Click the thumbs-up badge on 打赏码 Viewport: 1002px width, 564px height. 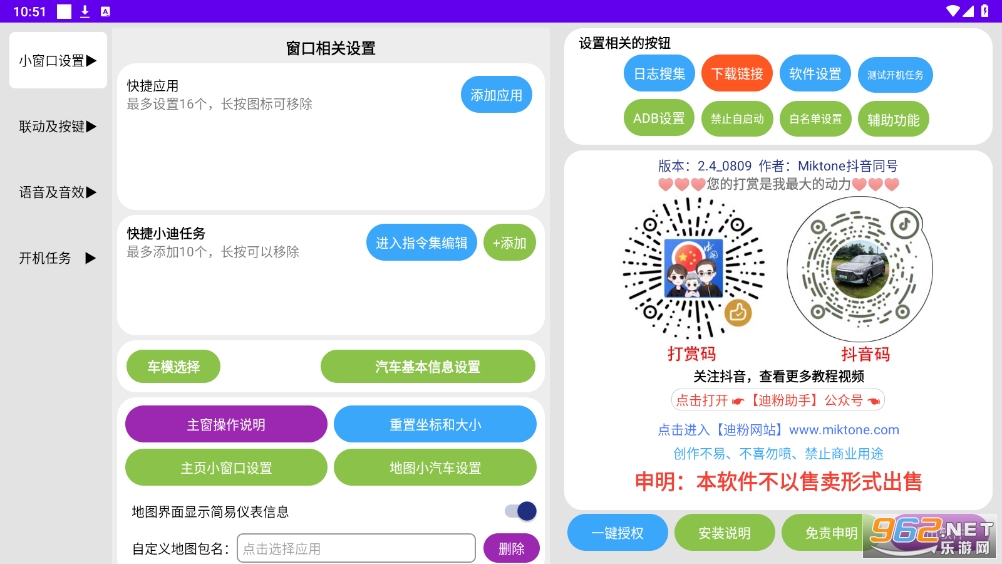click(738, 312)
